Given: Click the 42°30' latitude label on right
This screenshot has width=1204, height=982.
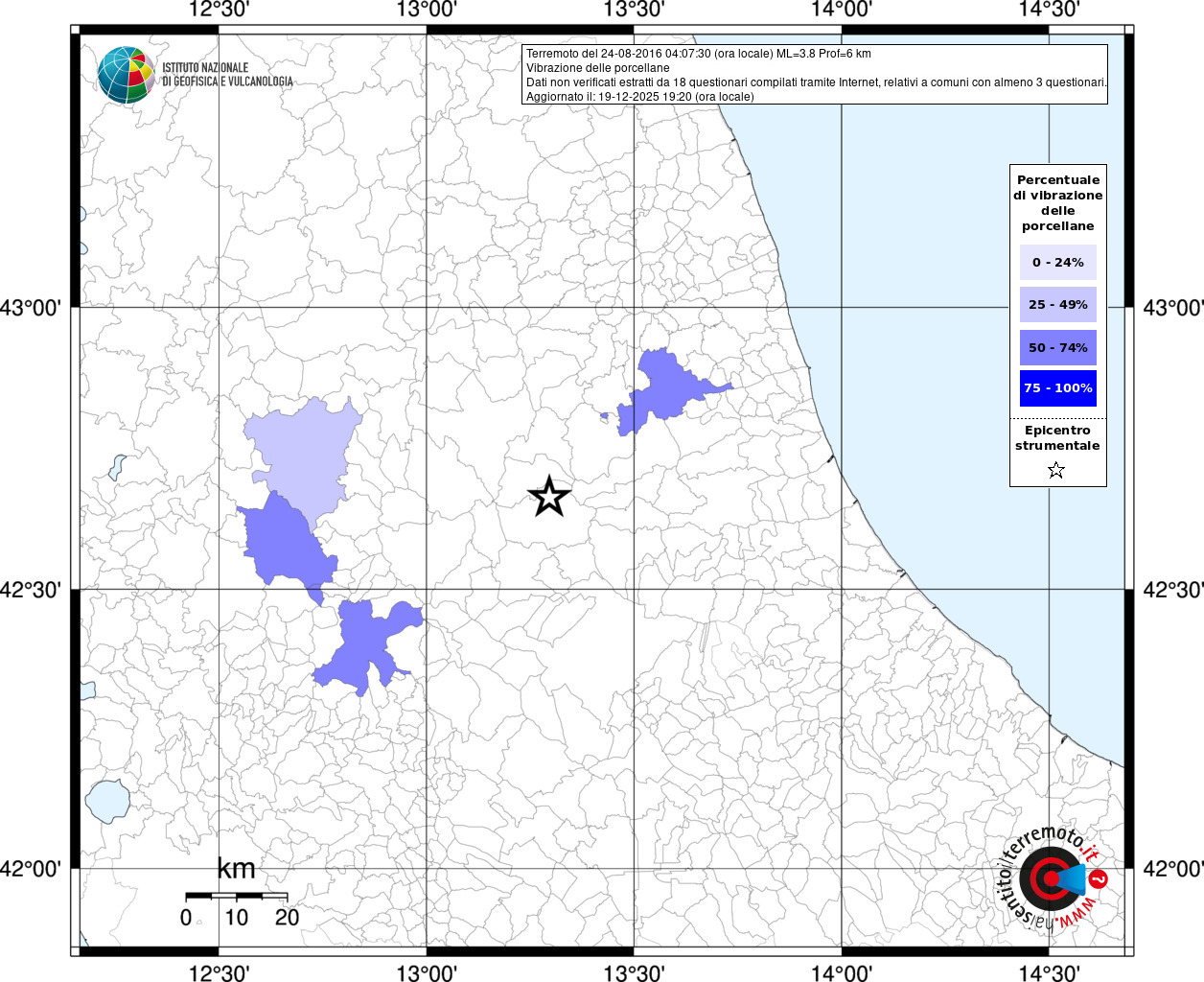Looking at the screenshot, I should coord(1172,590).
